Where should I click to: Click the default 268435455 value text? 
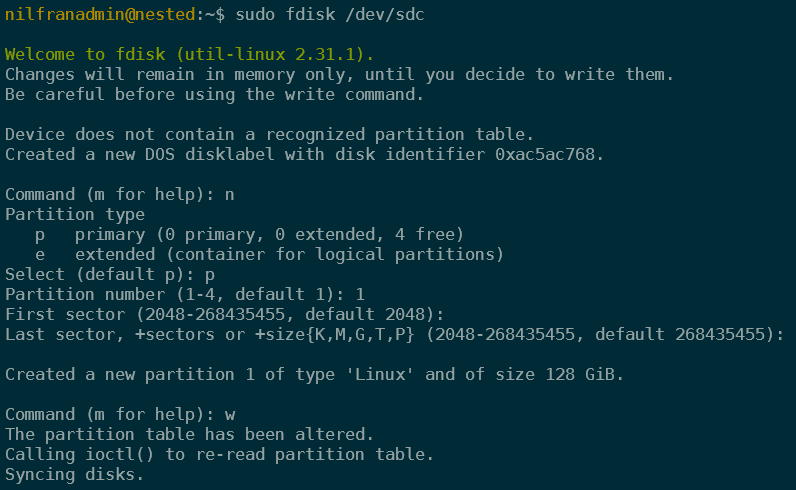tap(680, 334)
